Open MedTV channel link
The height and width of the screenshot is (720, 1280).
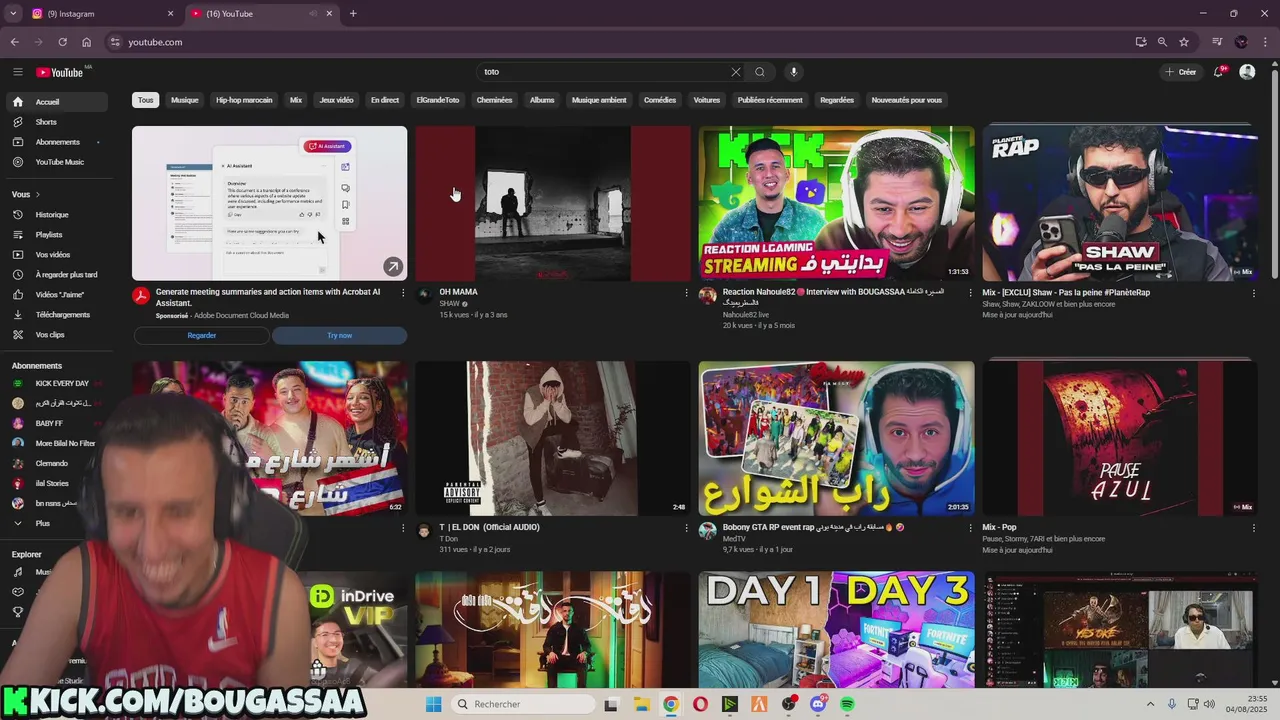pos(734,539)
